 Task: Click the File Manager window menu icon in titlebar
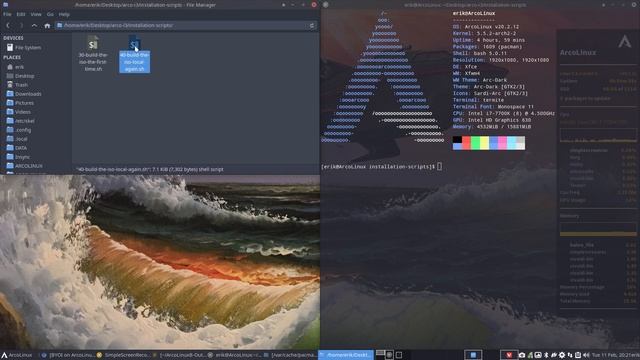[x=5, y=4]
